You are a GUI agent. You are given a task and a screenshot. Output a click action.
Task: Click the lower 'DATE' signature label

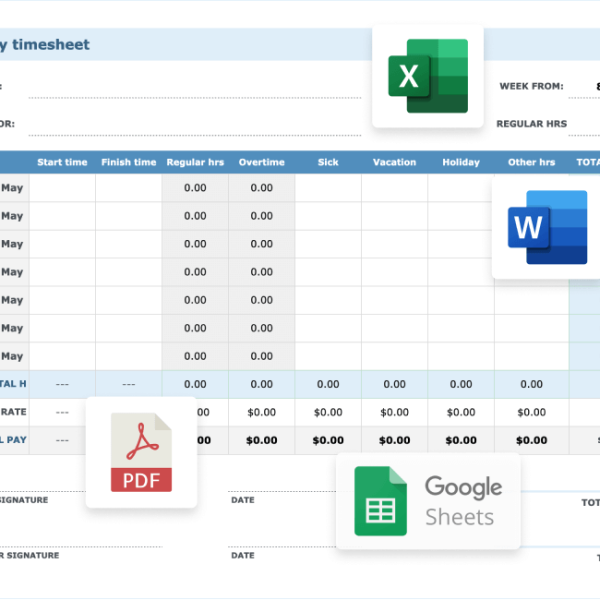coord(243,555)
